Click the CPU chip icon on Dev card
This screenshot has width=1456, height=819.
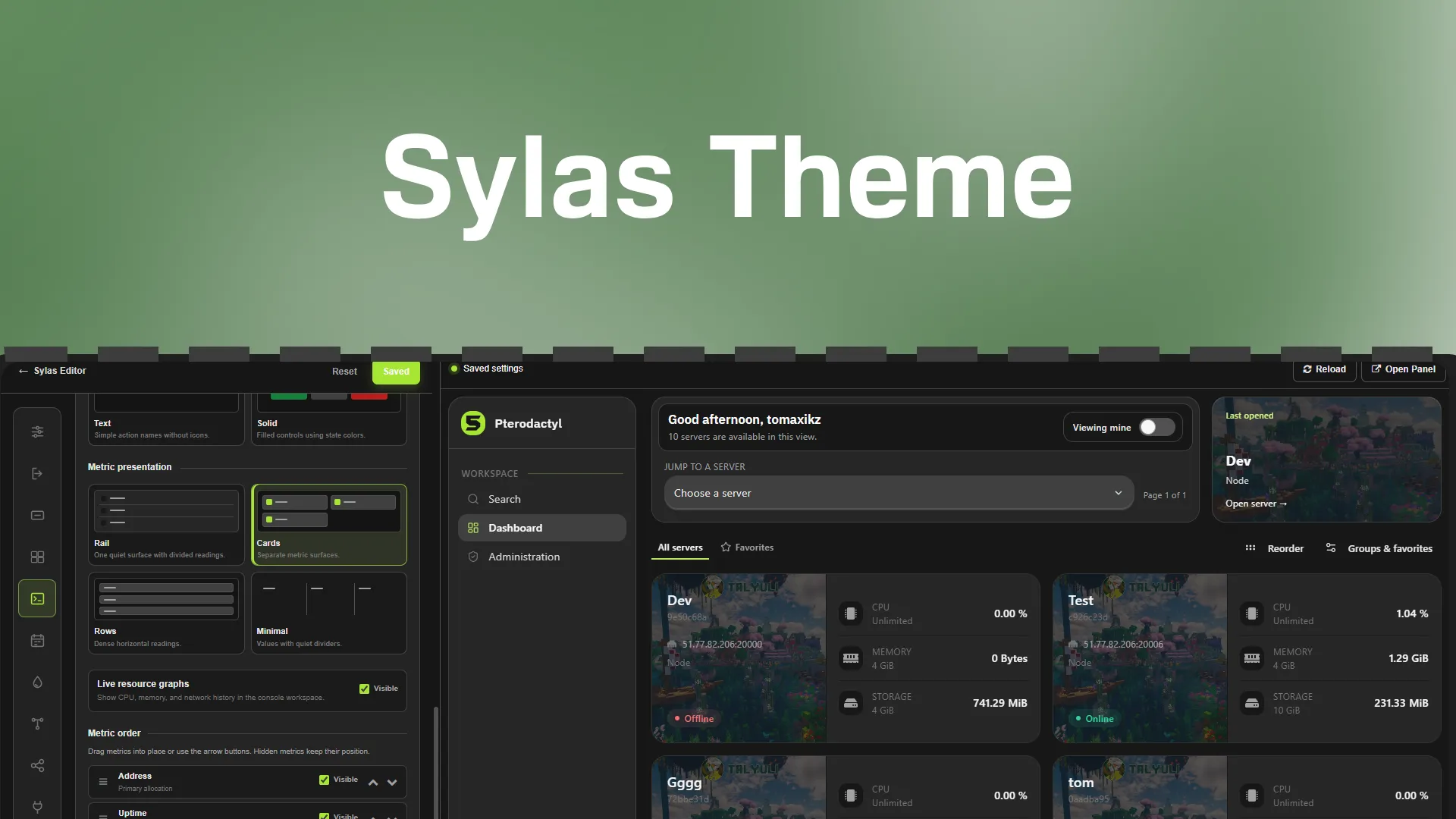click(x=851, y=613)
